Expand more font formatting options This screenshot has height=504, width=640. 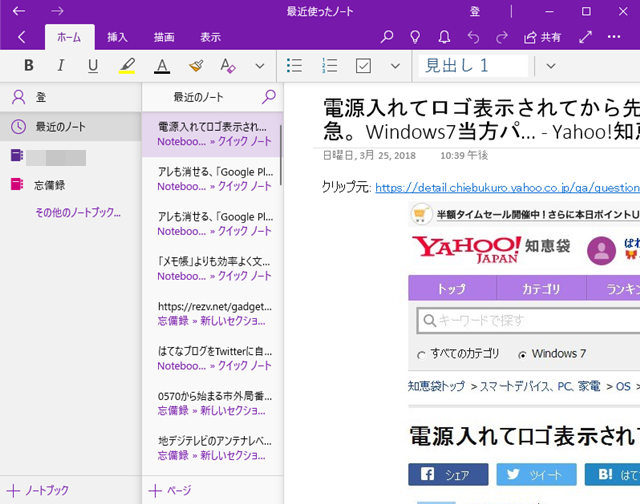point(260,66)
